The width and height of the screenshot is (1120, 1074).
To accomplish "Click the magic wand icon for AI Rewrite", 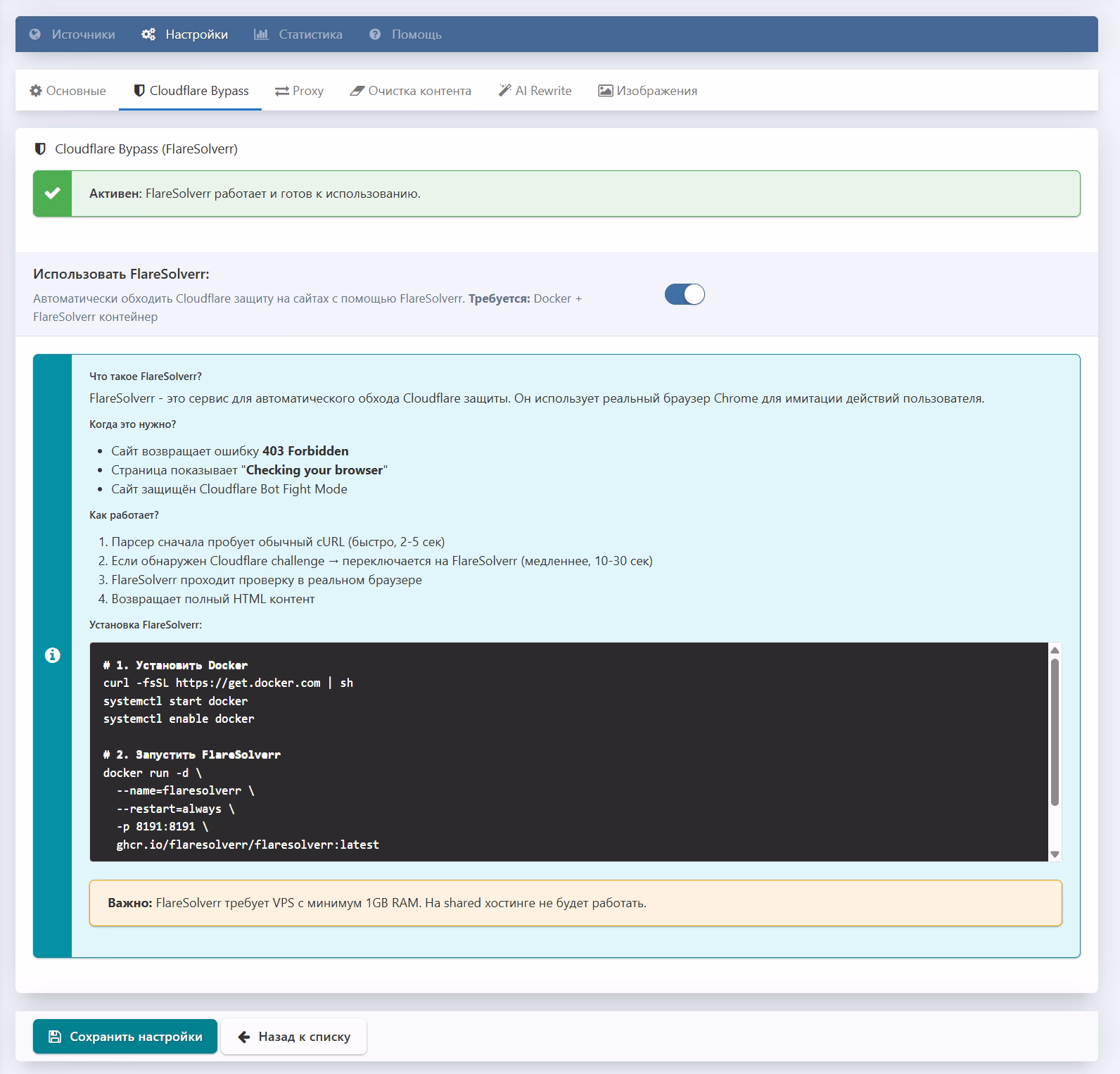I will coord(504,91).
